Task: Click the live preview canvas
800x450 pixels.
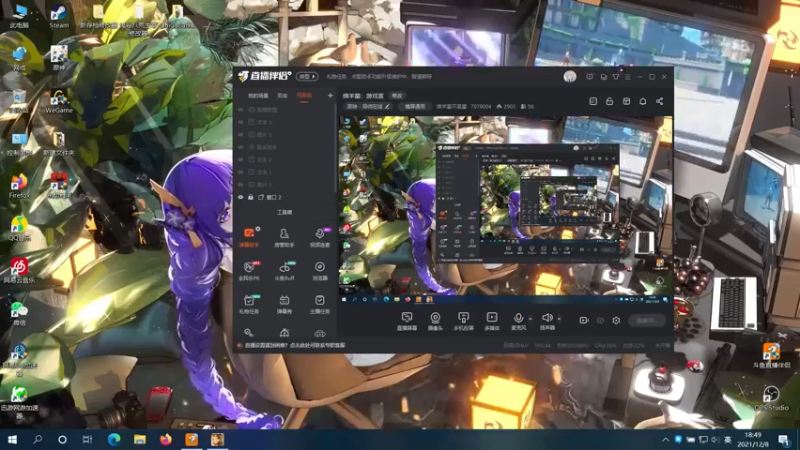Action: pos(505,211)
